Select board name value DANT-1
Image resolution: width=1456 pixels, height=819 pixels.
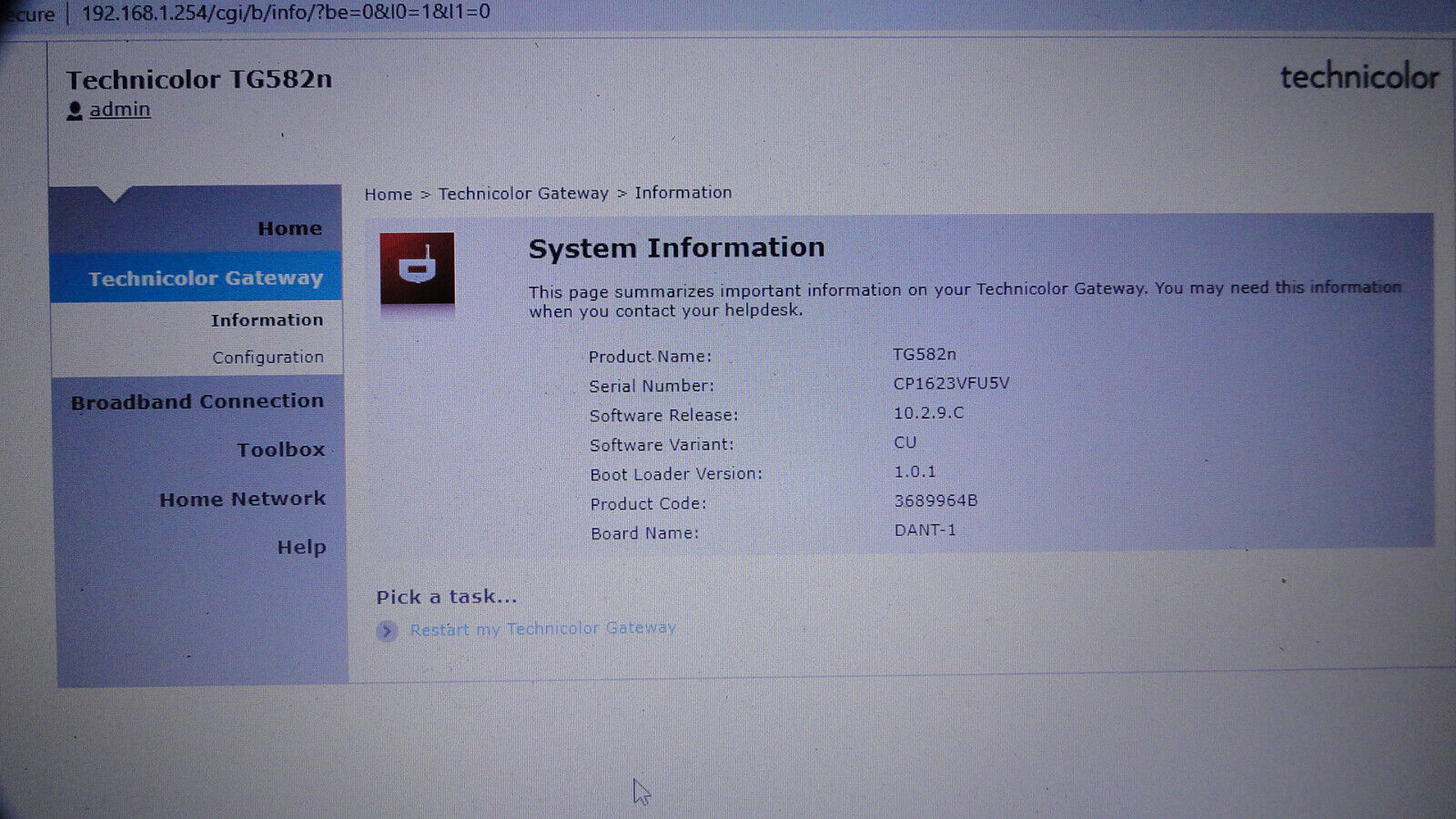point(925,530)
